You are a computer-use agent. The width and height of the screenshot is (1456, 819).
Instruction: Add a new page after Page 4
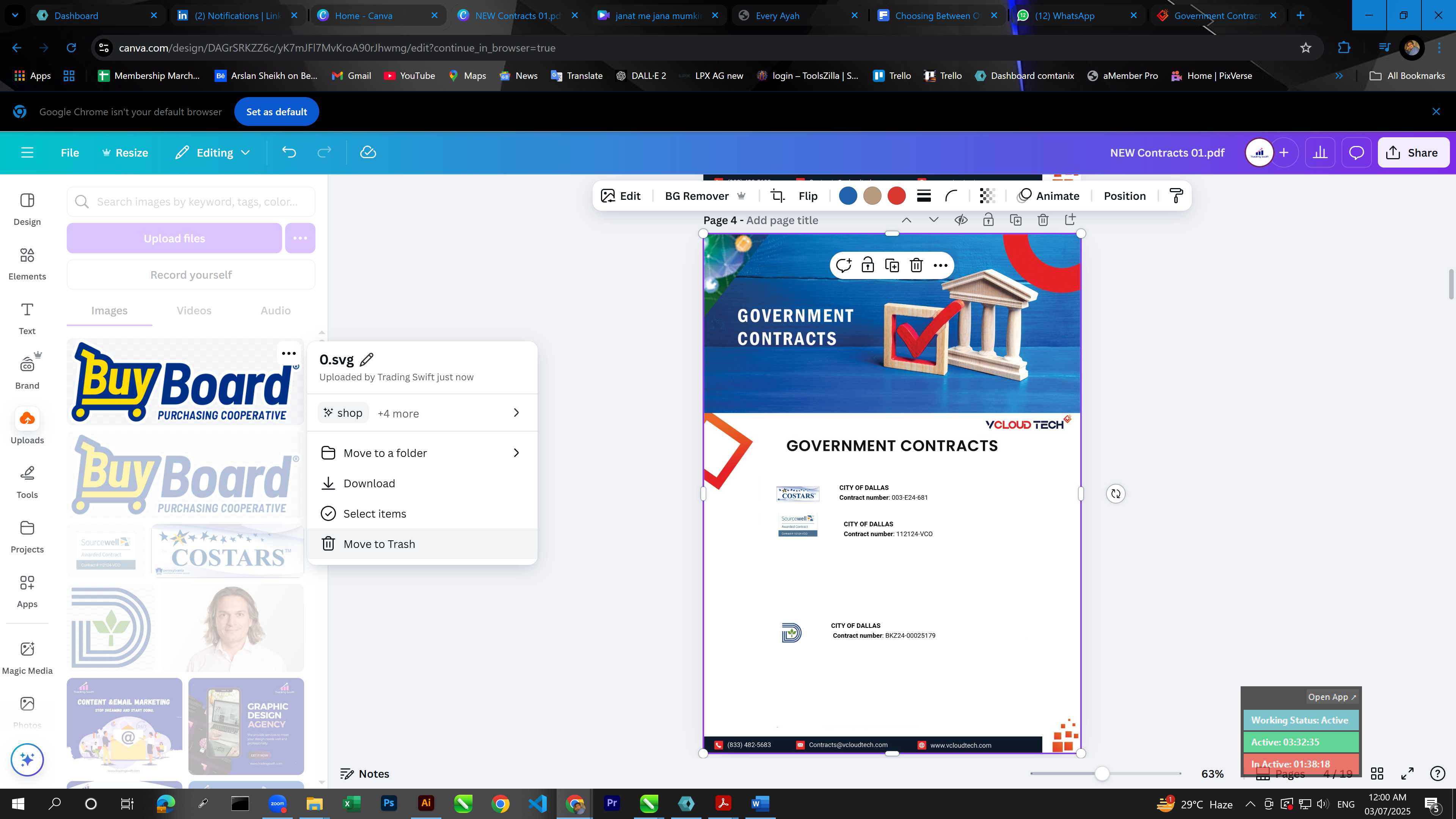click(1070, 219)
